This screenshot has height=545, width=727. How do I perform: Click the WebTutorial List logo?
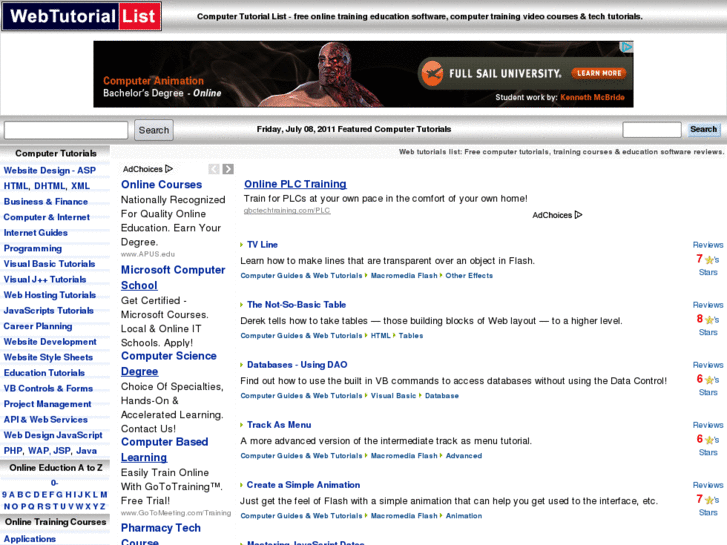point(82,16)
